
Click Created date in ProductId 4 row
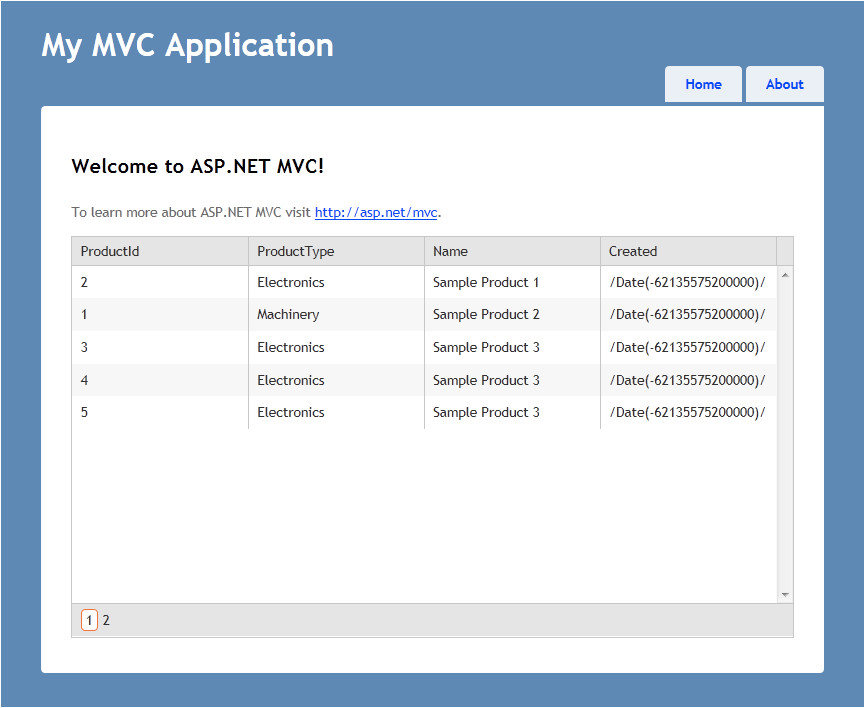pos(688,380)
